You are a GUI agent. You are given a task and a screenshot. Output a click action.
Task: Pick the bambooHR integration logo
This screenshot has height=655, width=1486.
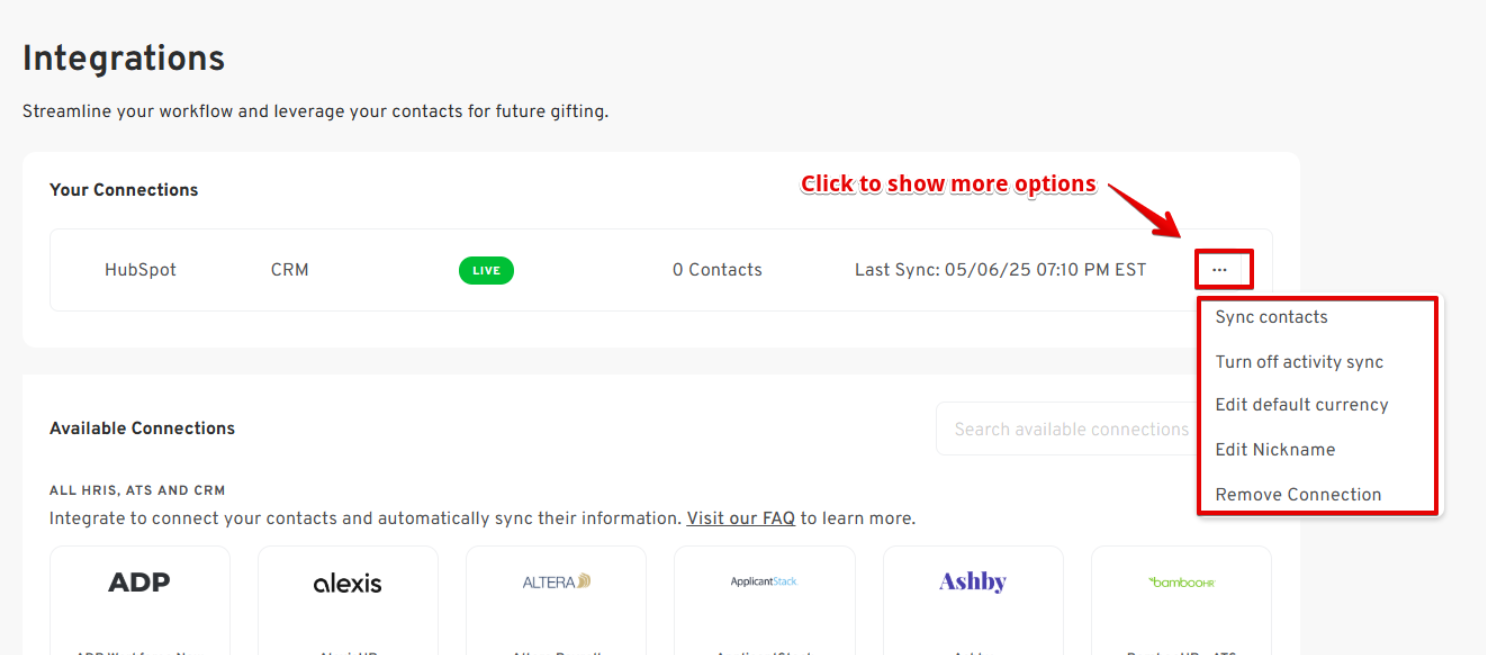1181,582
